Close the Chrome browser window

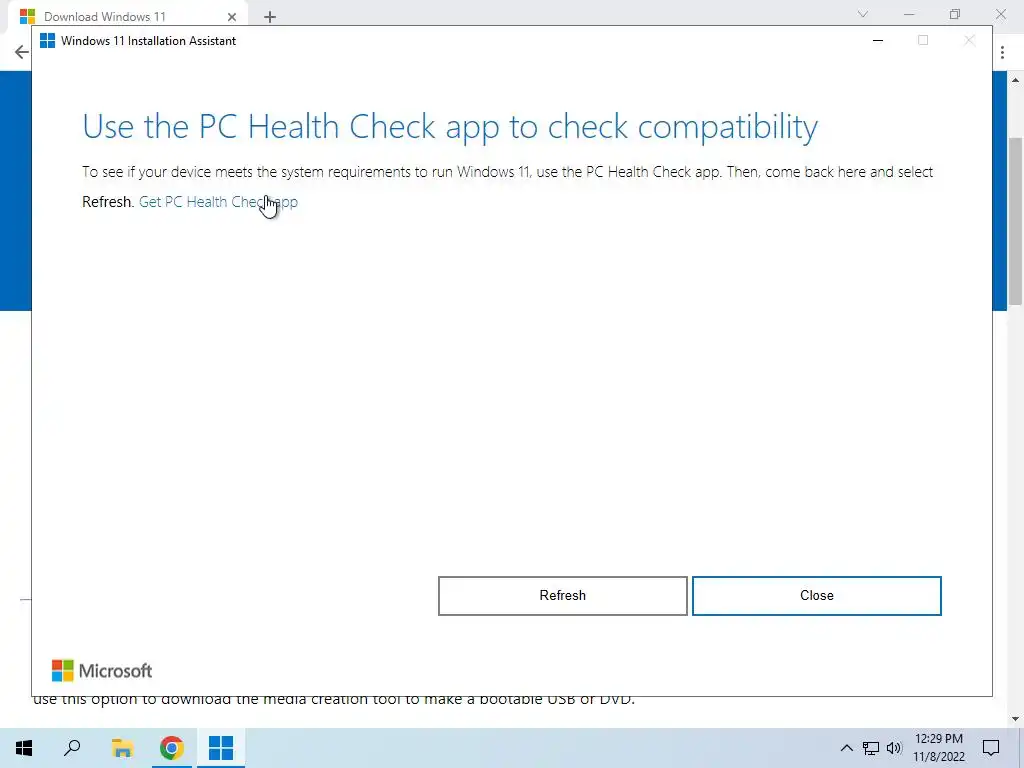(1000, 14)
